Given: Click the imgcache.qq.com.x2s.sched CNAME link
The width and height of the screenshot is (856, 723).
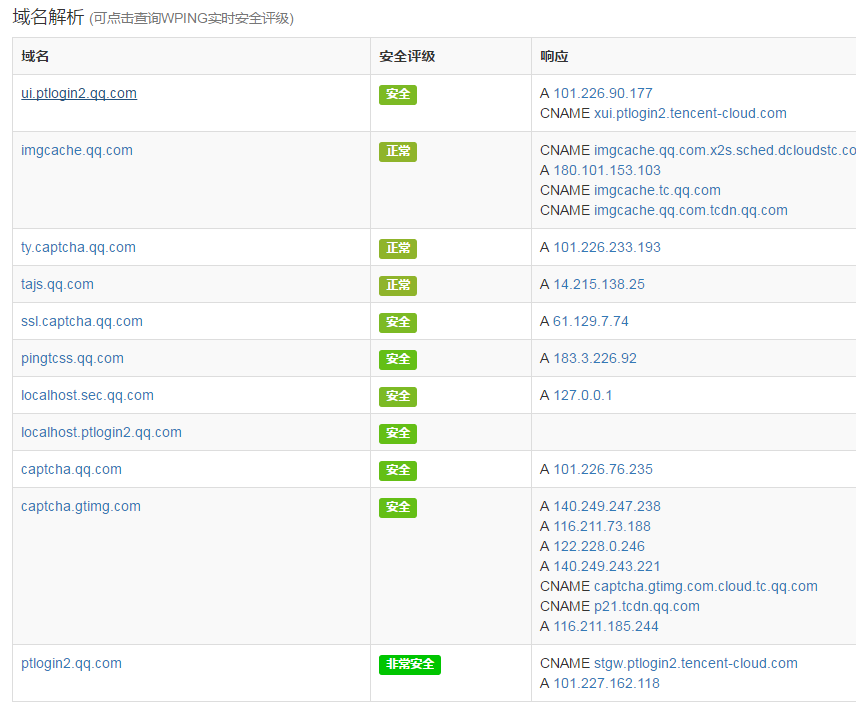Looking at the screenshot, I should coord(725,150).
